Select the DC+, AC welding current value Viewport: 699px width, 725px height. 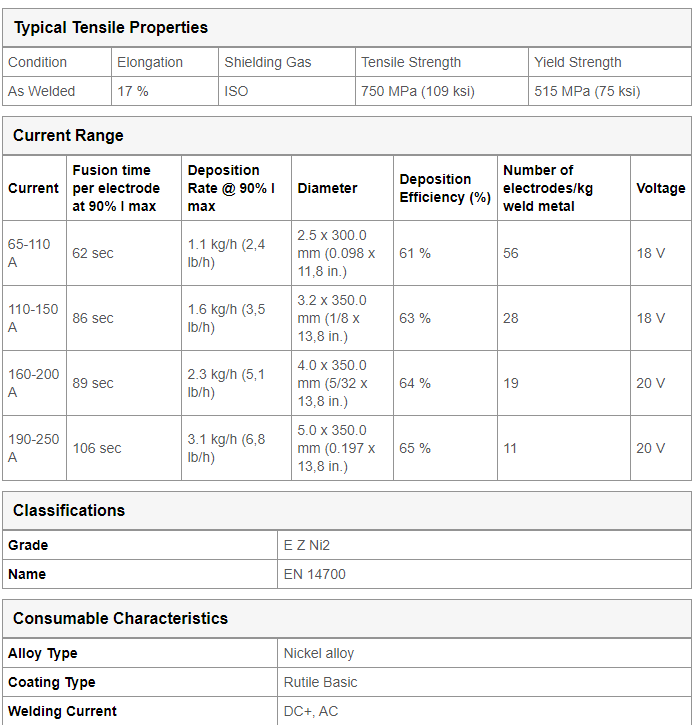click(x=484, y=712)
